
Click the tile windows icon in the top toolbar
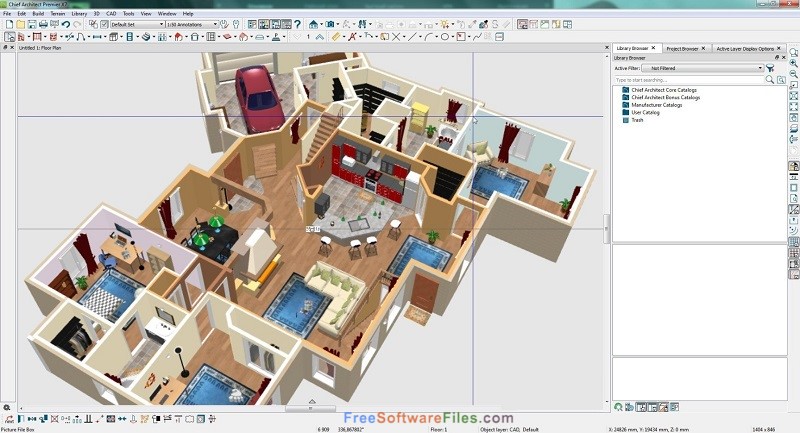567,24
